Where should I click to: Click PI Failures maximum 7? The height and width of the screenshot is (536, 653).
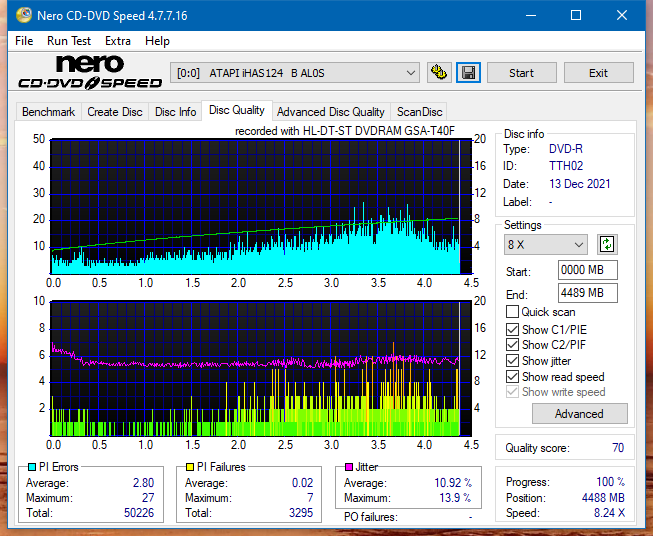(310, 498)
